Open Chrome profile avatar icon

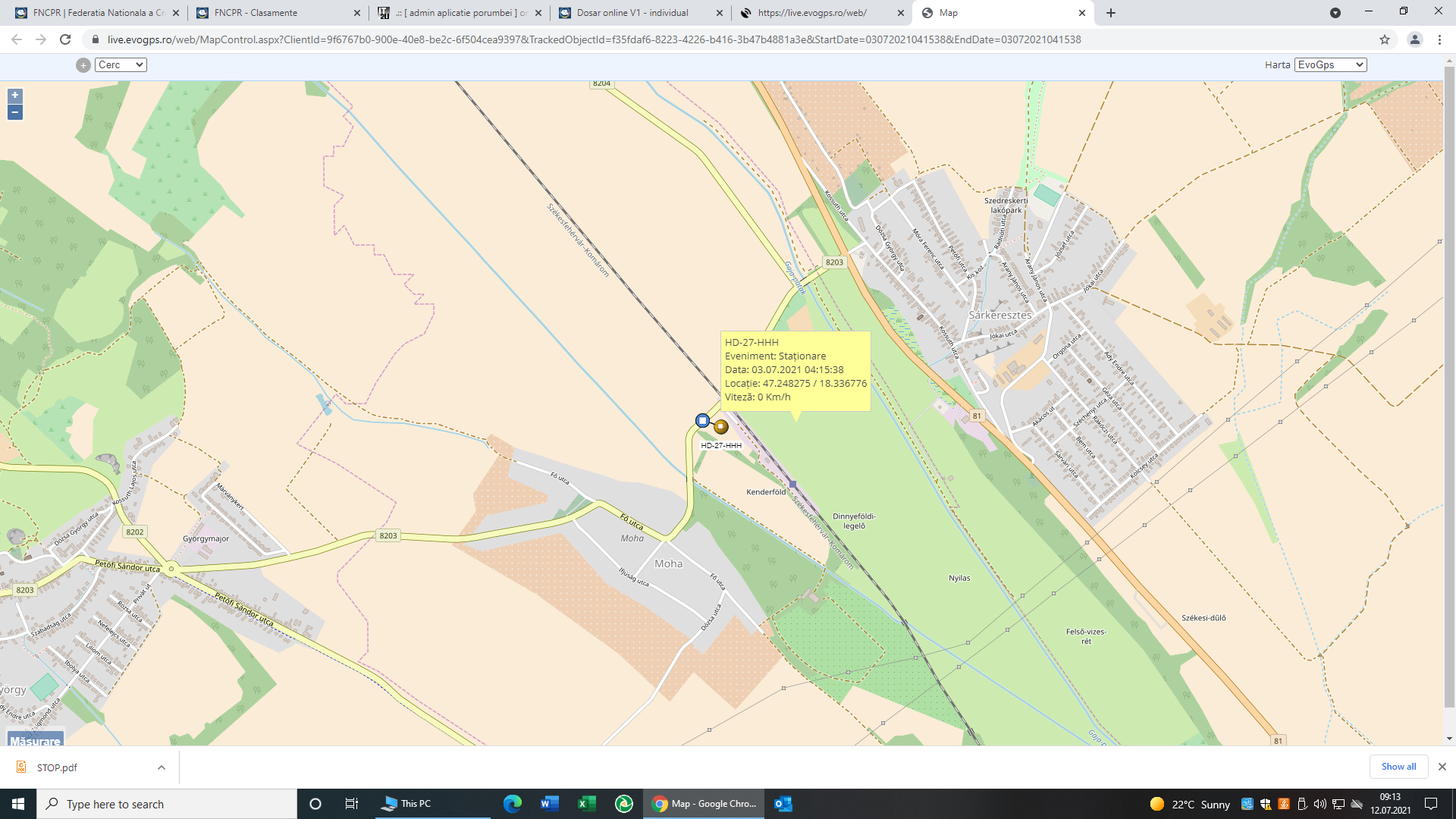(x=1414, y=39)
